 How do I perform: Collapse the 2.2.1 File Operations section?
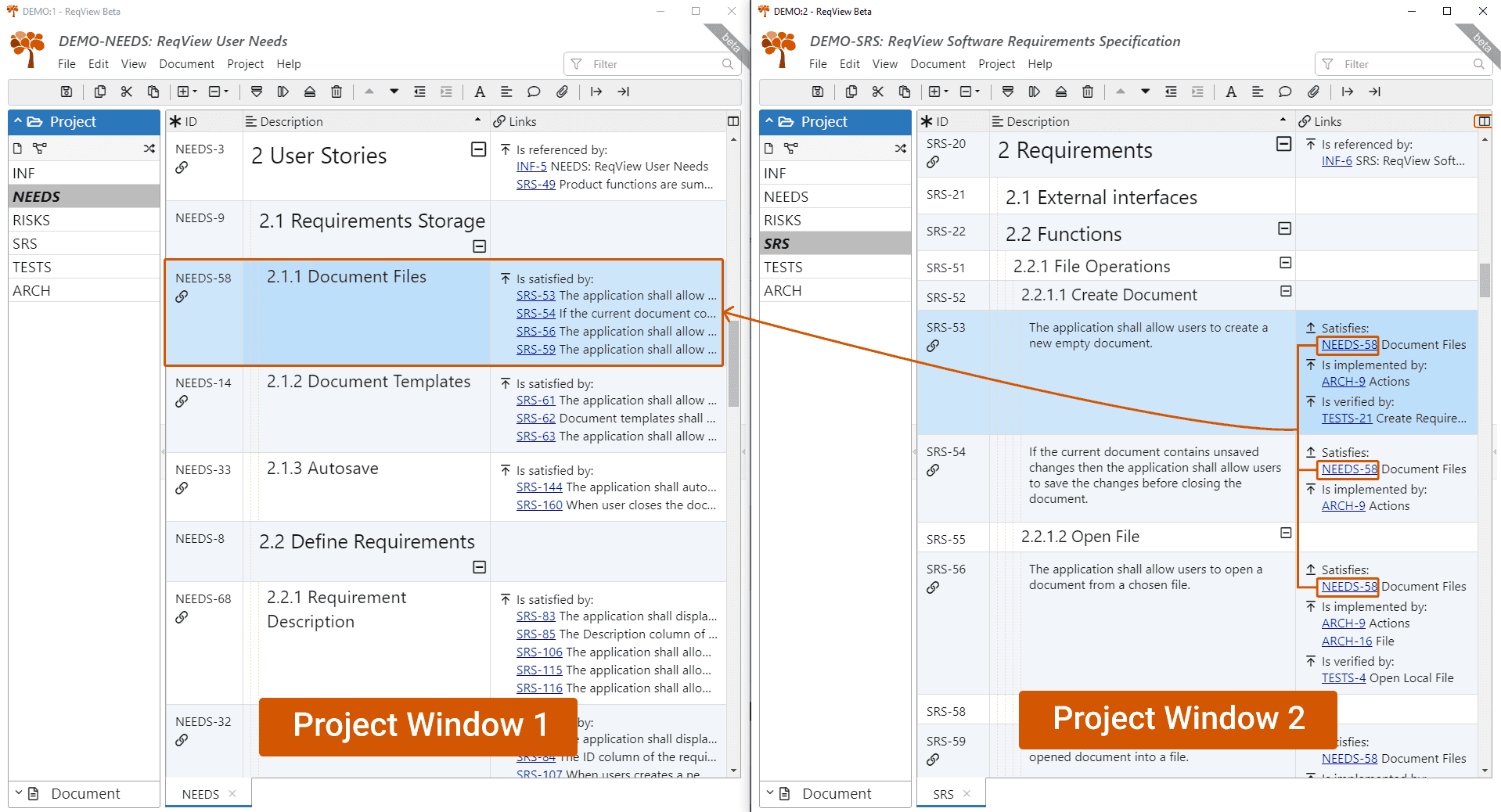[1285, 263]
